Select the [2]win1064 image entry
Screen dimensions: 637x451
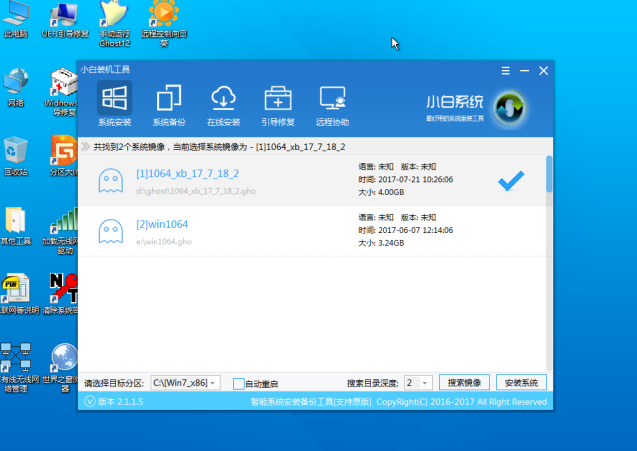pos(312,231)
